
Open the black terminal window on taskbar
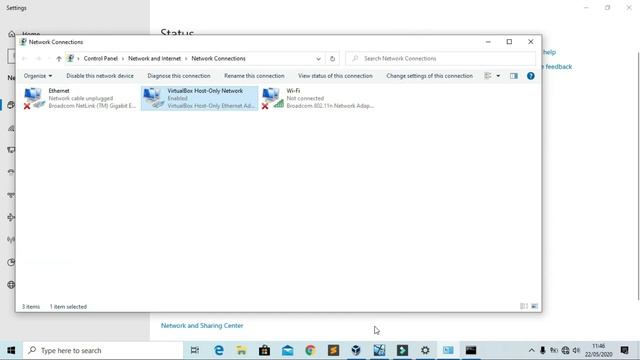pos(471,350)
